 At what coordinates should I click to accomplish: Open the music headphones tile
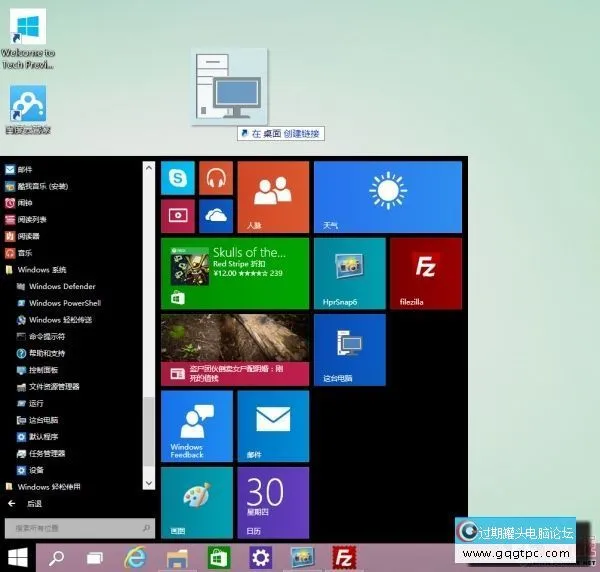pos(215,178)
